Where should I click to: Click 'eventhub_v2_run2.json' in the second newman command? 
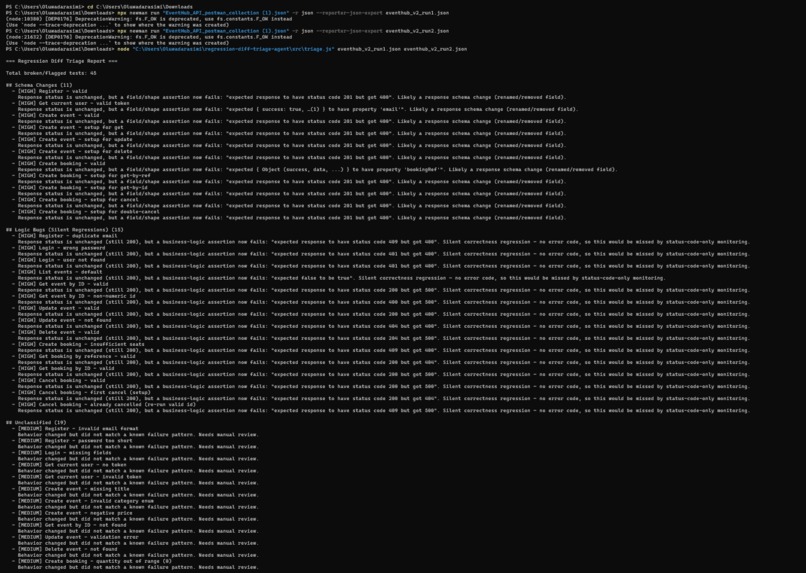click(x=417, y=31)
